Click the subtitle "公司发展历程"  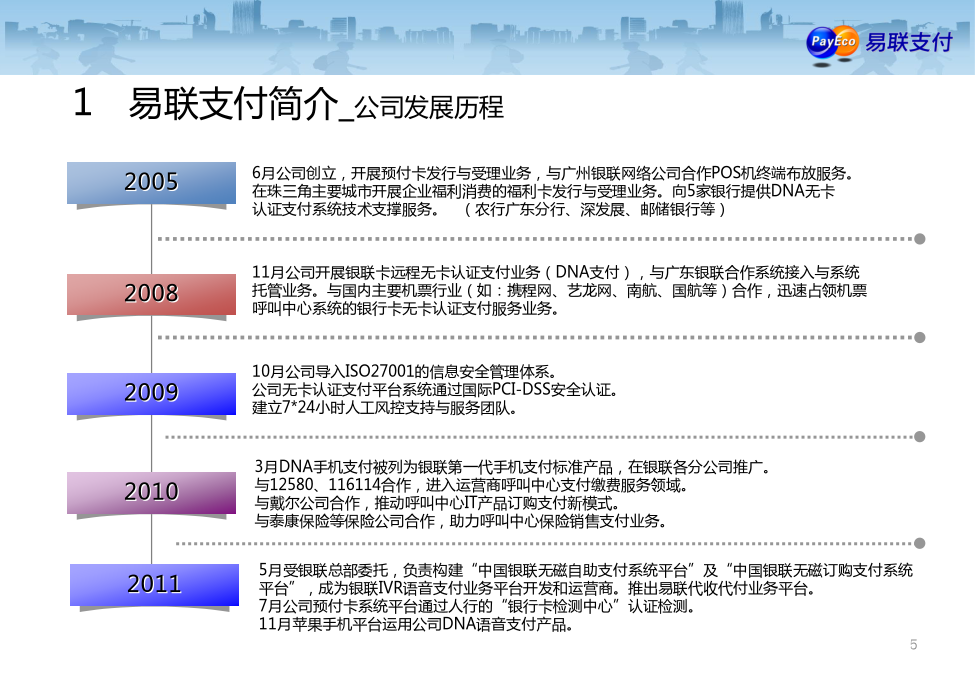coord(429,108)
